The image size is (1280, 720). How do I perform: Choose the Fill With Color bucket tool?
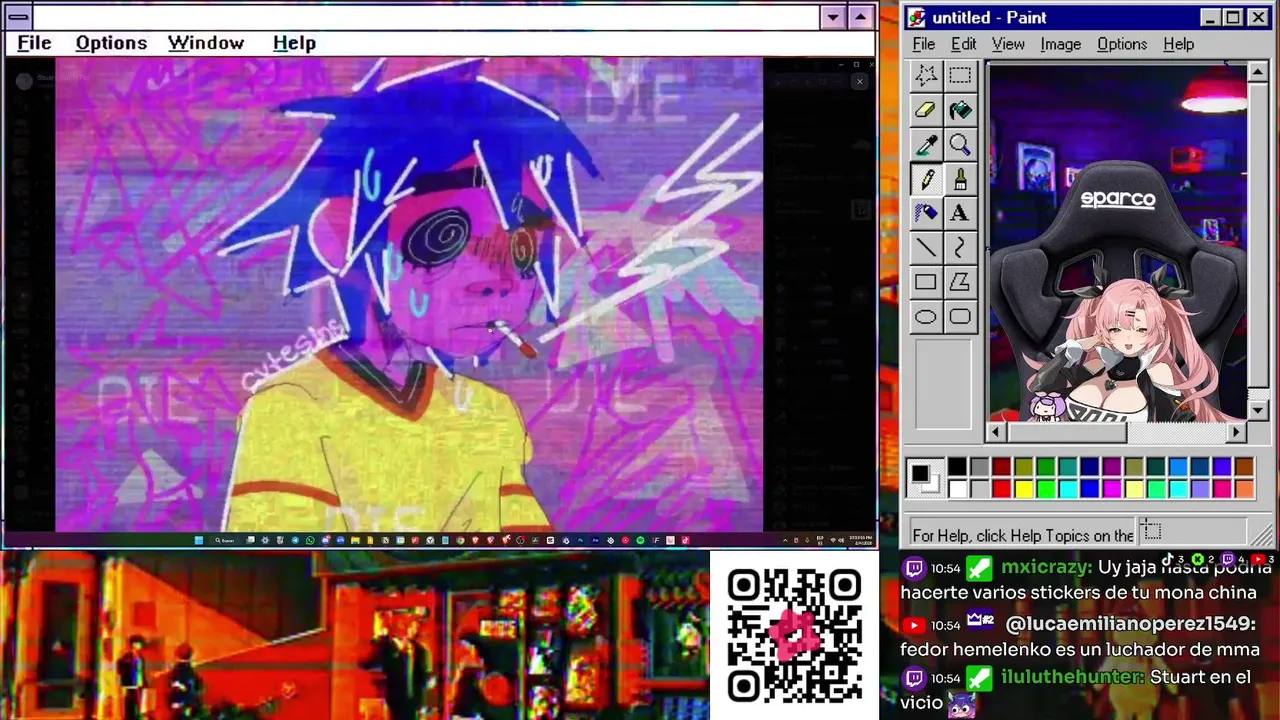(x=960, y=110)
